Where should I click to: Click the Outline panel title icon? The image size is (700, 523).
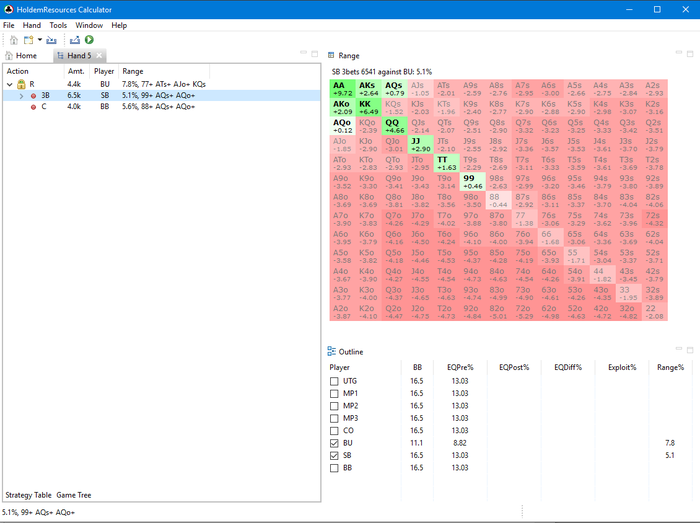pos(332,351)
